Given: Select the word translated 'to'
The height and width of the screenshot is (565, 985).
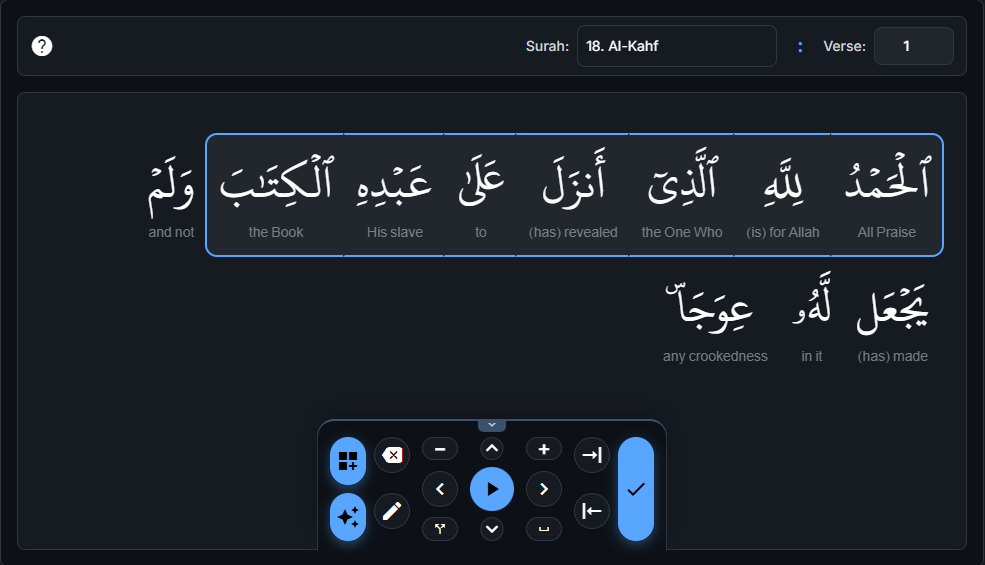Looking at the screenshot, I should (481, 195).
